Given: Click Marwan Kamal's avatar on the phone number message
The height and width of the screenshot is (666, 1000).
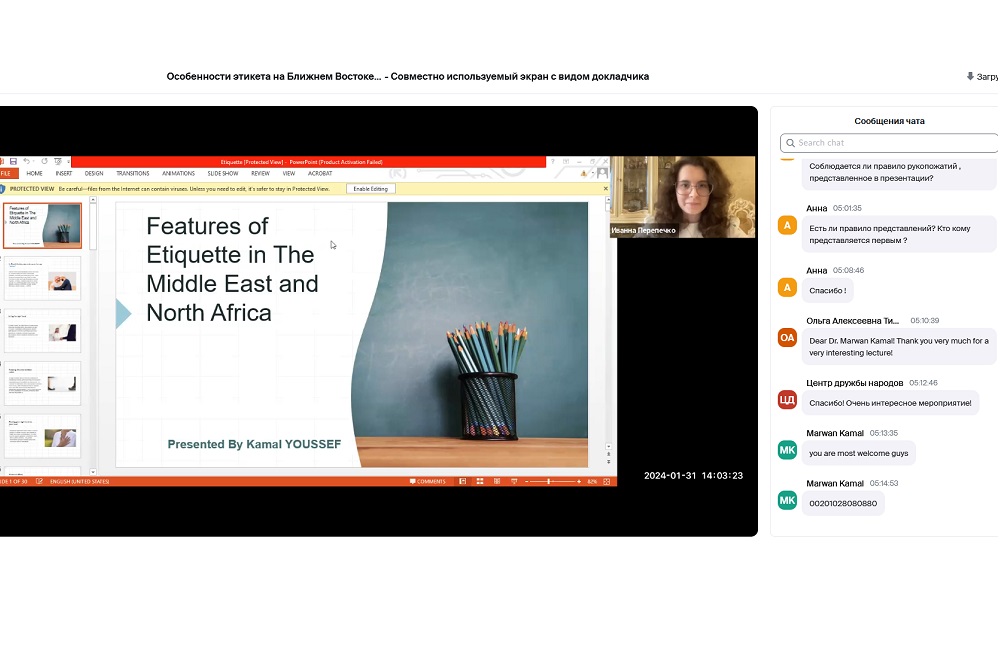Looking at the screenshot, I should (787, 500).
